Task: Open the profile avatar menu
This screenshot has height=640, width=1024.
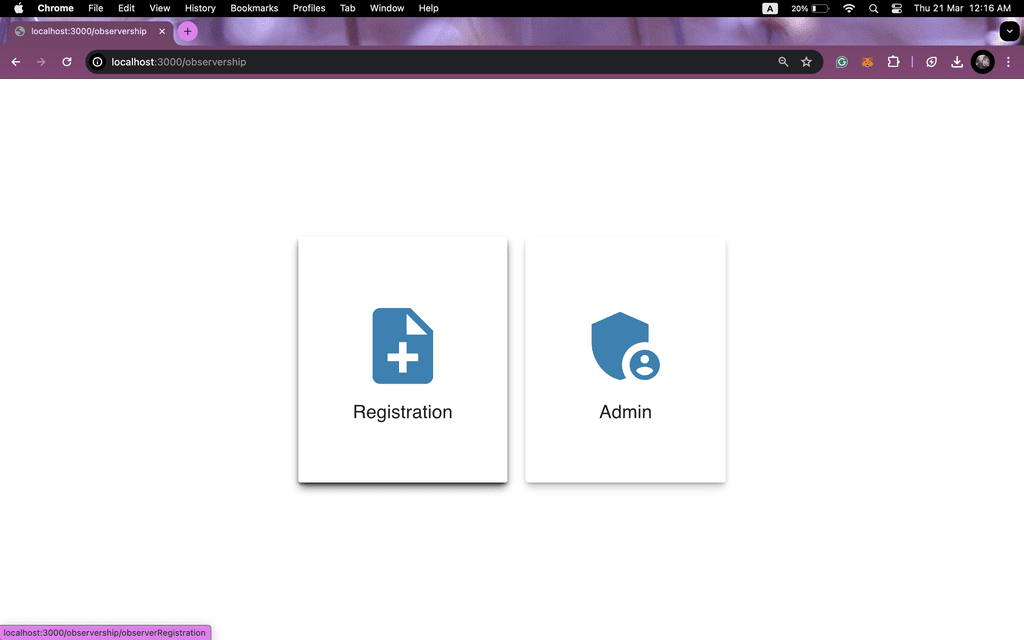Action: (983, 62)
